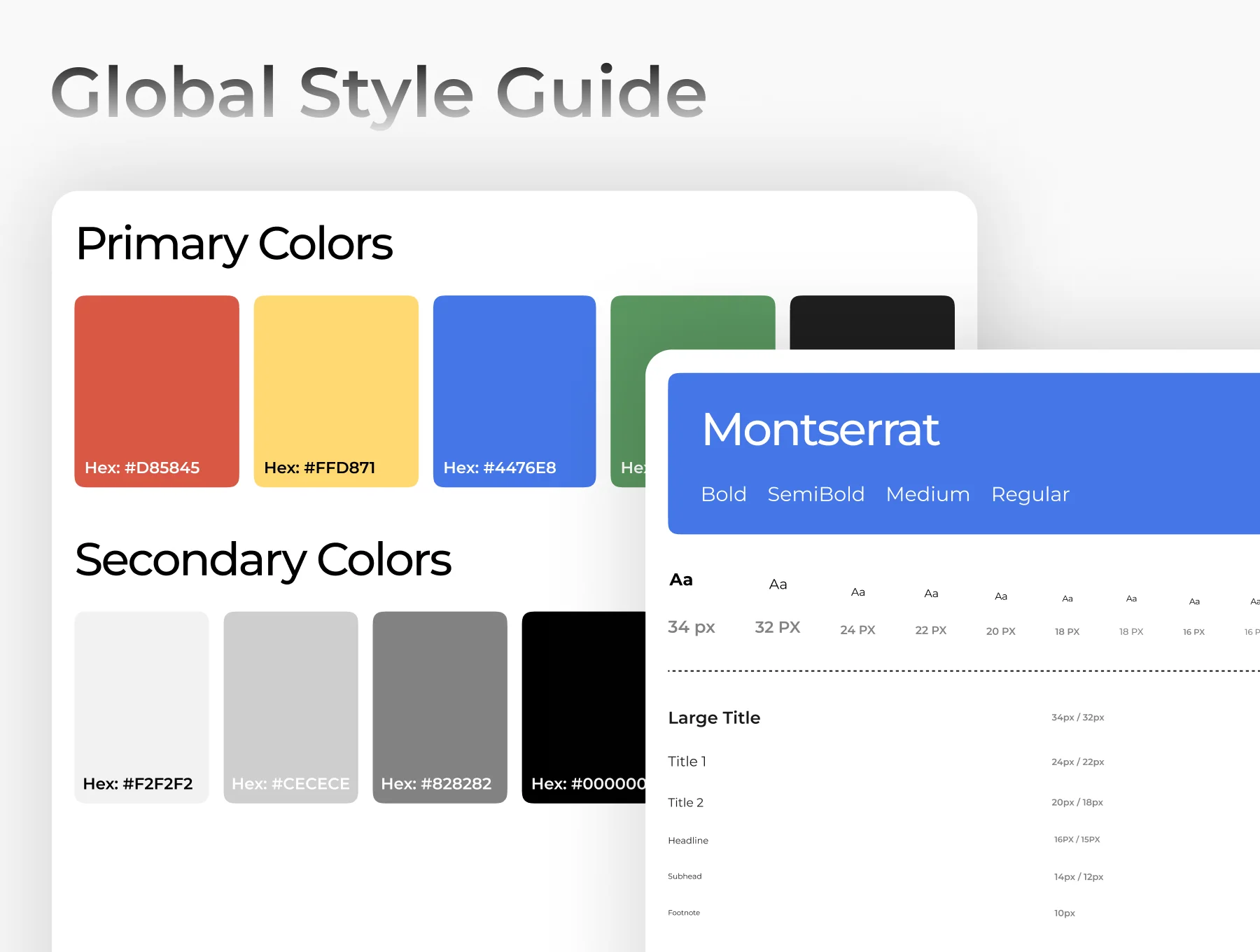
Task: Pick the blue #4476E8 primary swatch
Action: tap(514, 391)
